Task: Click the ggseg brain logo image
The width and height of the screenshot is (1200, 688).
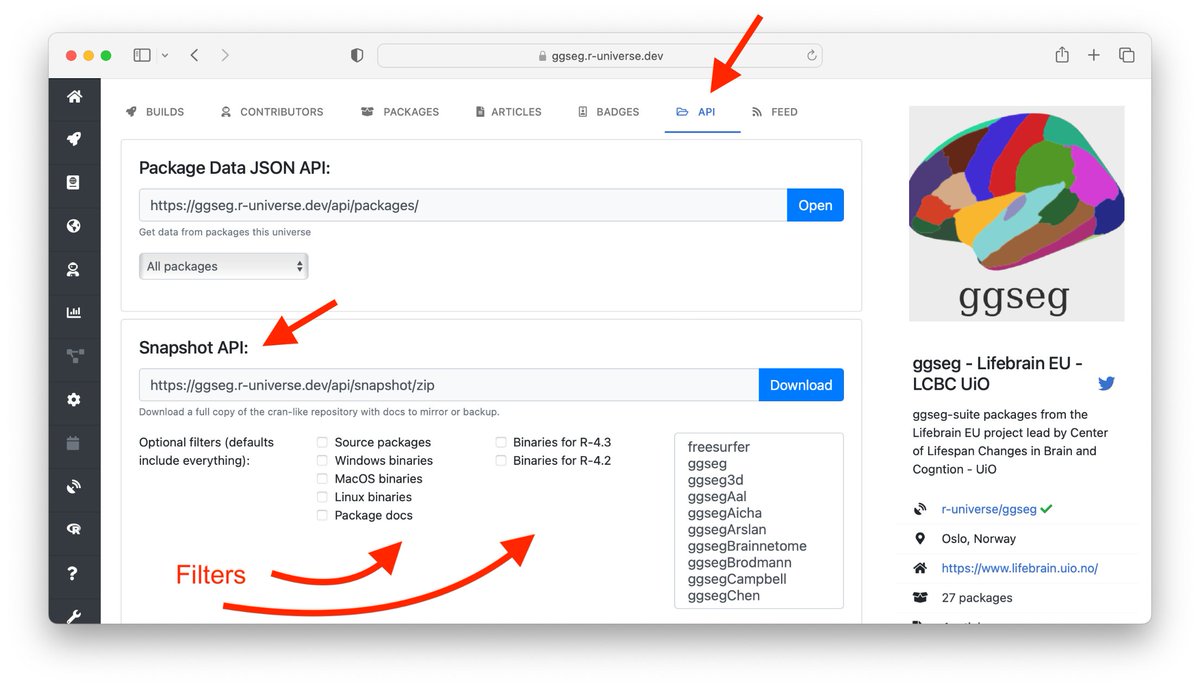Action: pyautogui.click(x=1016, y=214)
